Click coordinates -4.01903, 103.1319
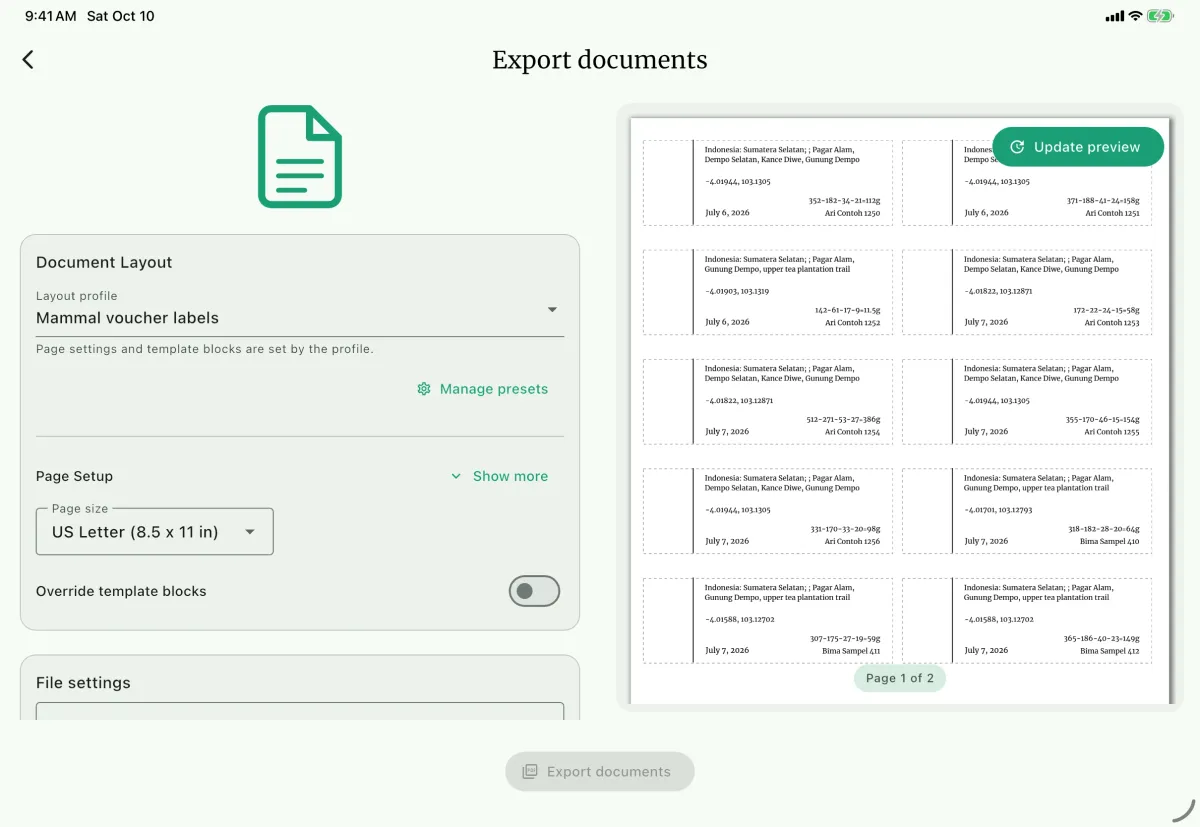1200x827 pixels. [x=737, y=291]
